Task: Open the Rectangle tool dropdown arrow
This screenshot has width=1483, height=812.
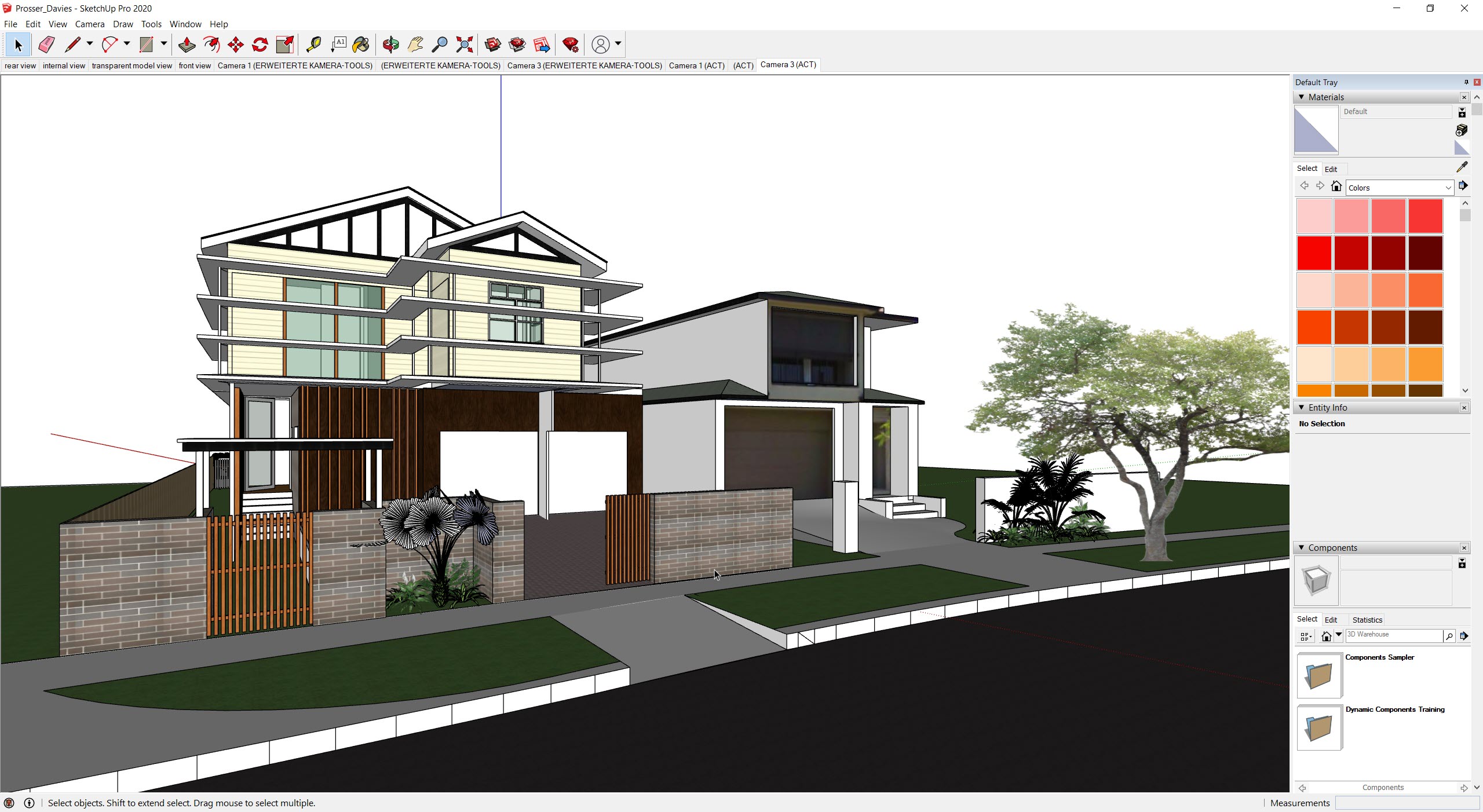Action: coord(163,44)
